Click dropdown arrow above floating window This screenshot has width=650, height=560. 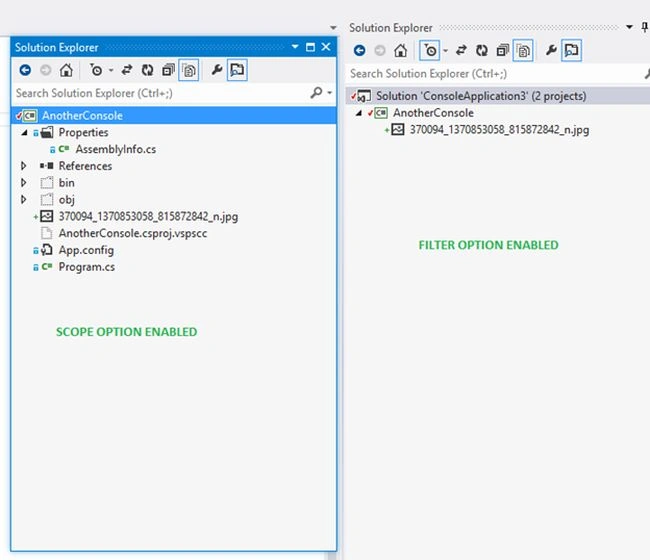click(x=333, y=28)
